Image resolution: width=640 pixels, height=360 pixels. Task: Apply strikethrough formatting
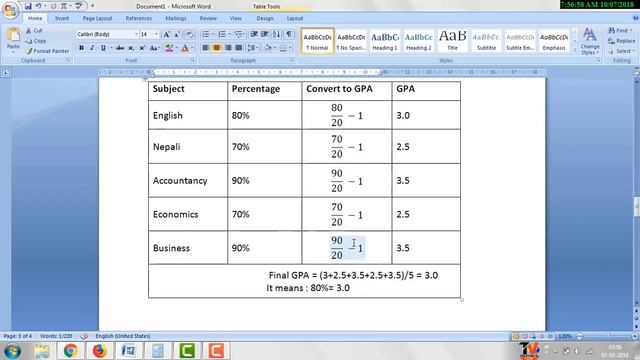[x=120, y=48]
